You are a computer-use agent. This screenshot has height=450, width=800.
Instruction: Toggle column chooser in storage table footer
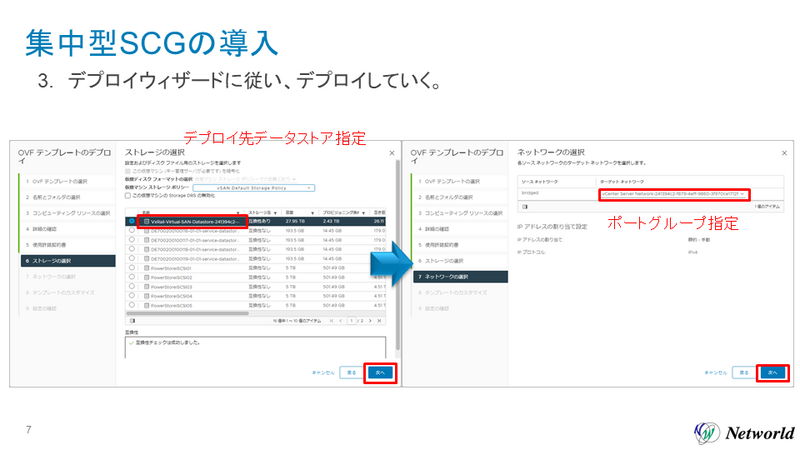132,321
